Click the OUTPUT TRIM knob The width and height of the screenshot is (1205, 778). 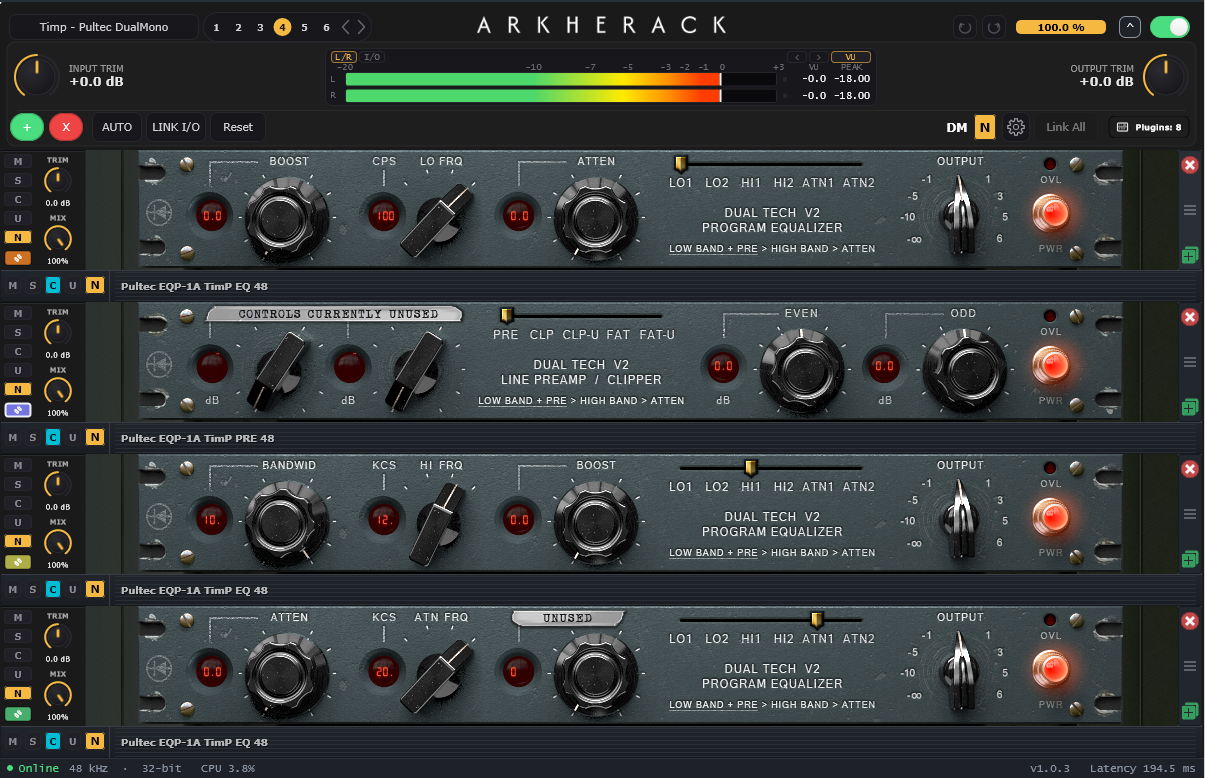click(x=1166, y=75)
